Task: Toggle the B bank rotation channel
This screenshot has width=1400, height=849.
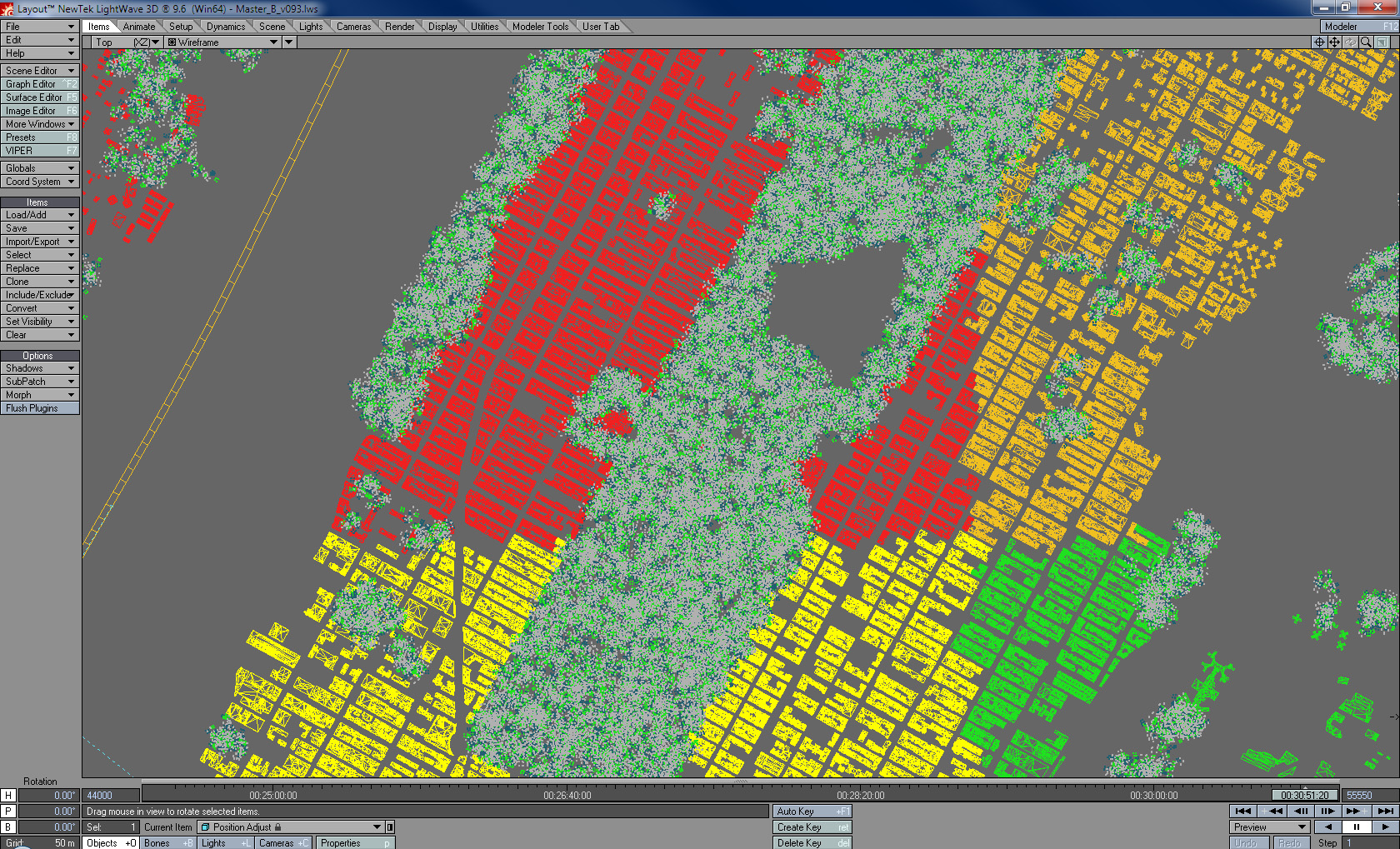Action: 8,827
